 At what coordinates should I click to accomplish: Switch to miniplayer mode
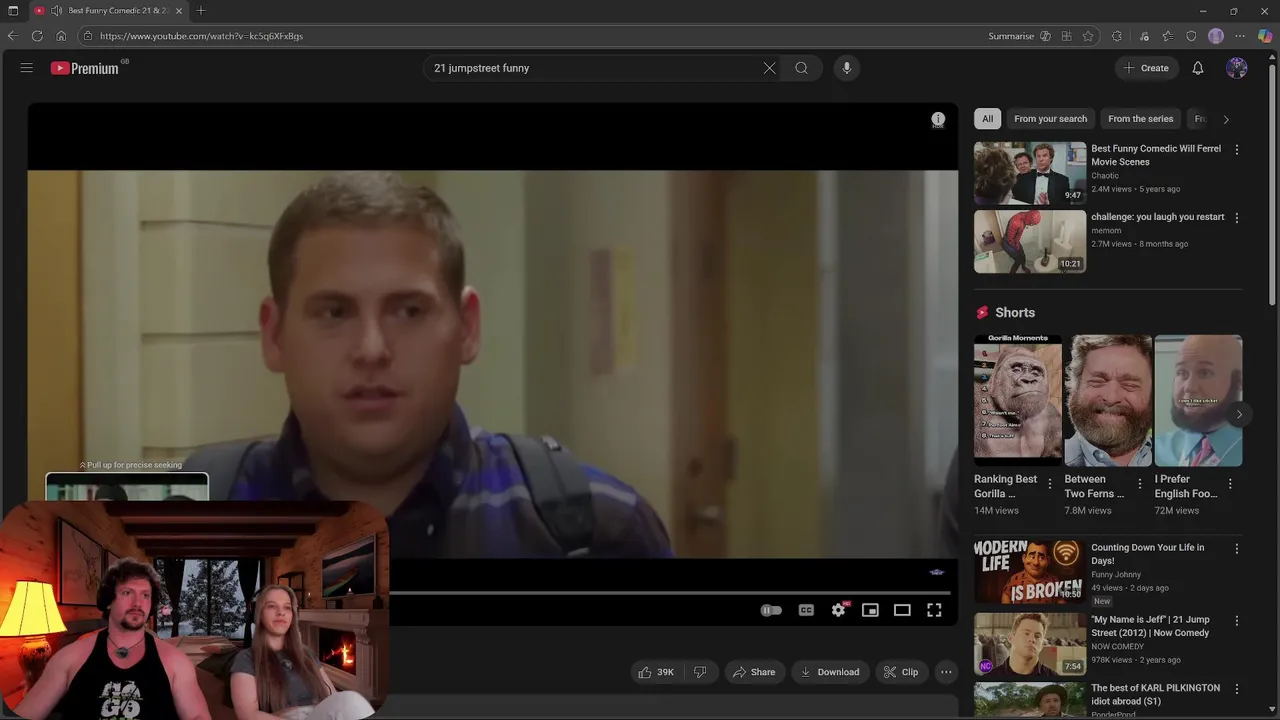pyautogui.click(x=870, y=610)
